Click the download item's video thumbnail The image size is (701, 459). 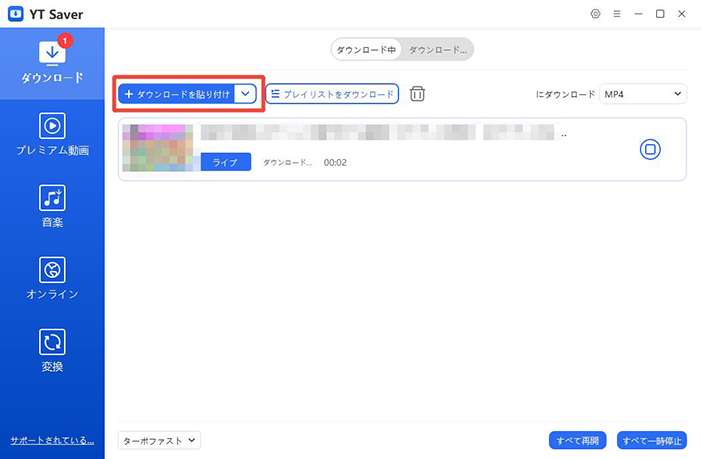click(158, 148)
